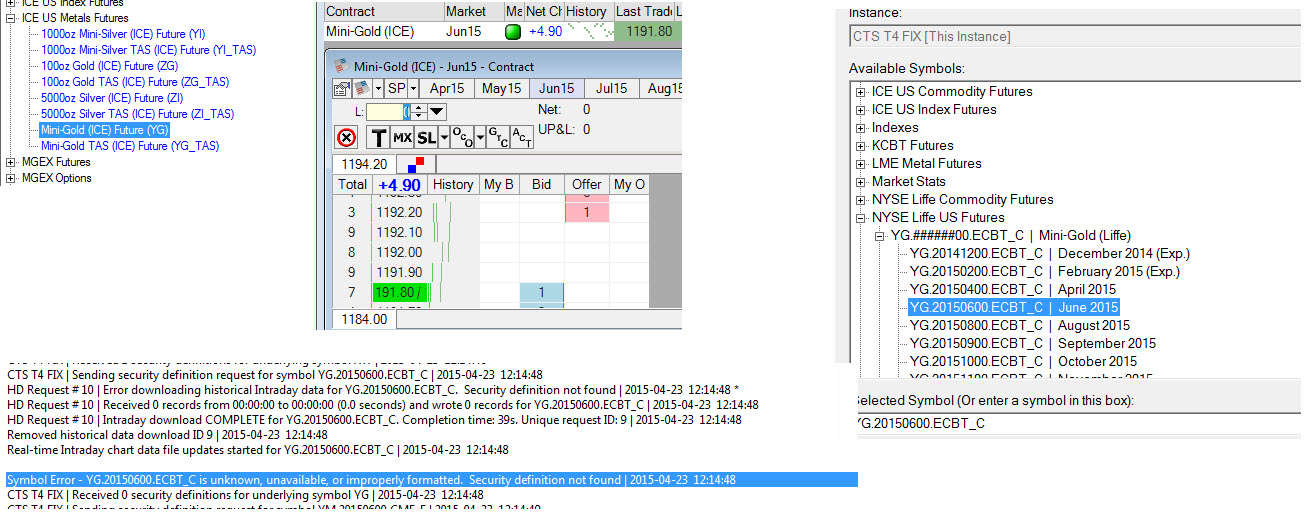Click the OCO order button
1314x520 pixels.
[x=462, y=137]
